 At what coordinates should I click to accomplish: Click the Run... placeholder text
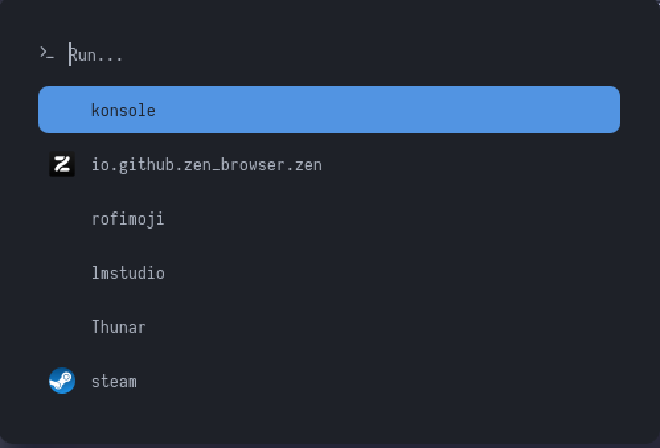coord(98,55)
